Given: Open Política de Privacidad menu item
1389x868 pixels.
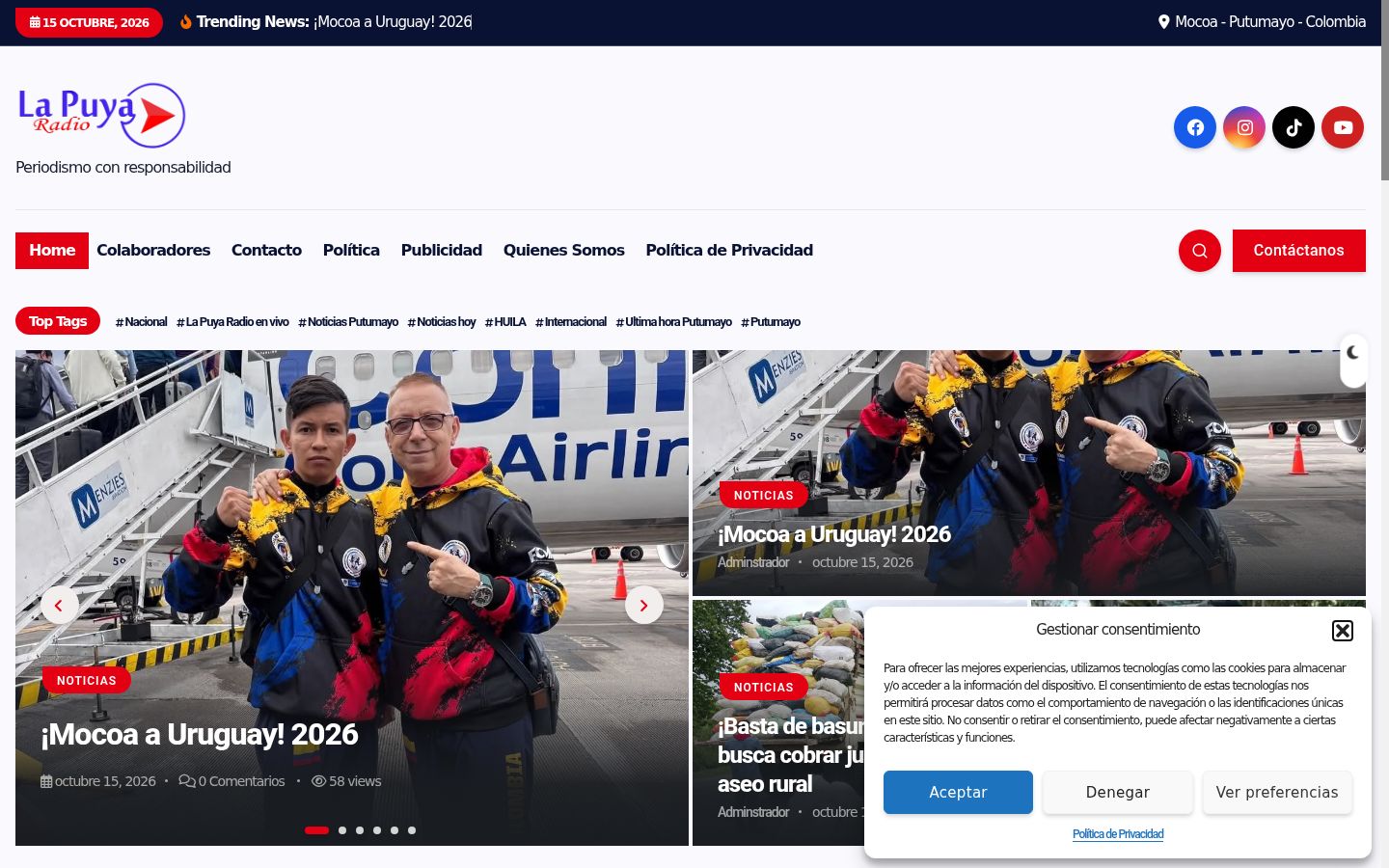Looking at the screenshot, I should tap(729, 251).
